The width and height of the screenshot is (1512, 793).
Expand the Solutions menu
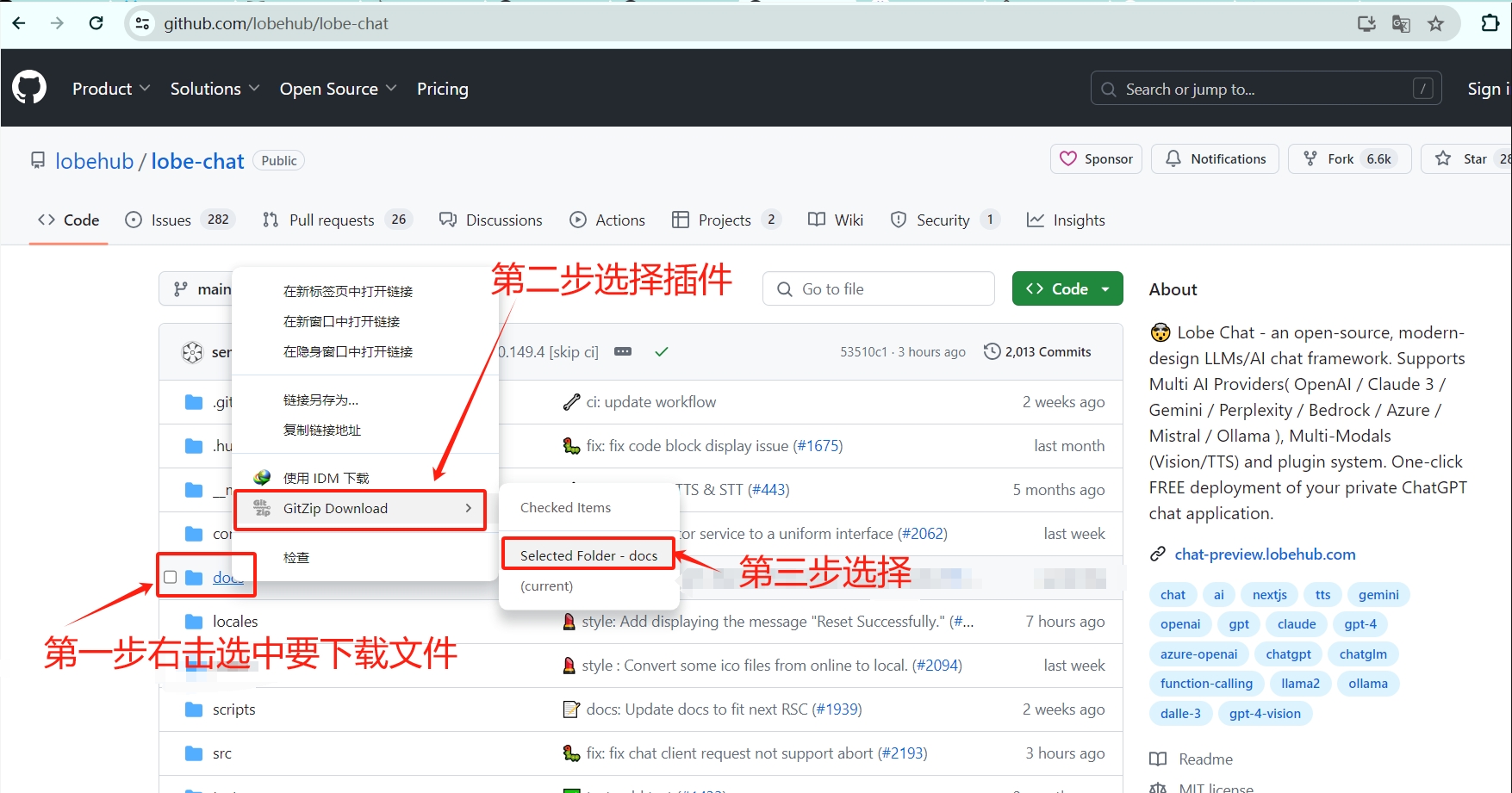(215, 89)
